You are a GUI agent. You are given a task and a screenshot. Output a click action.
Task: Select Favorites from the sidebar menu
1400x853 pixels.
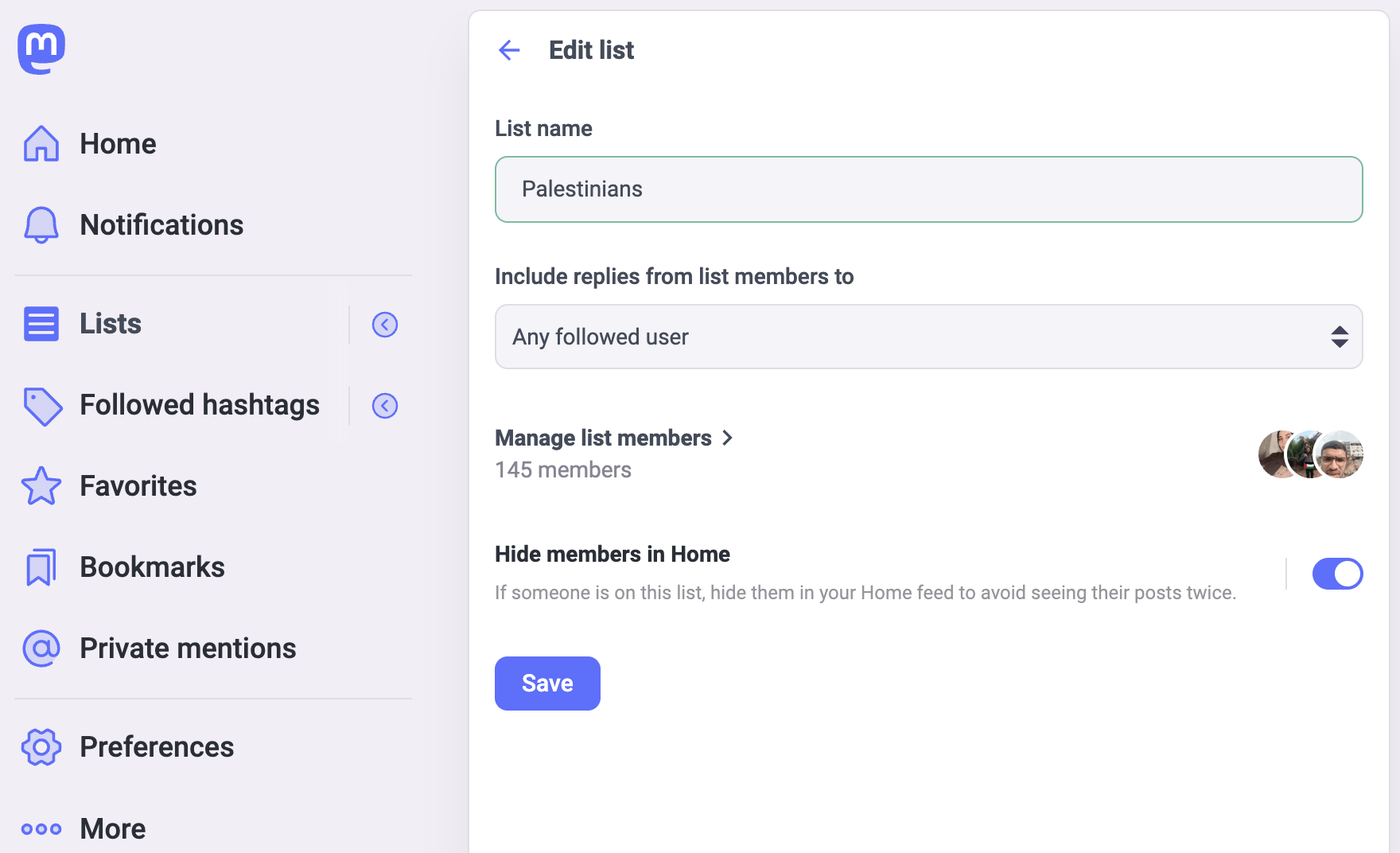tap(138, 486)
